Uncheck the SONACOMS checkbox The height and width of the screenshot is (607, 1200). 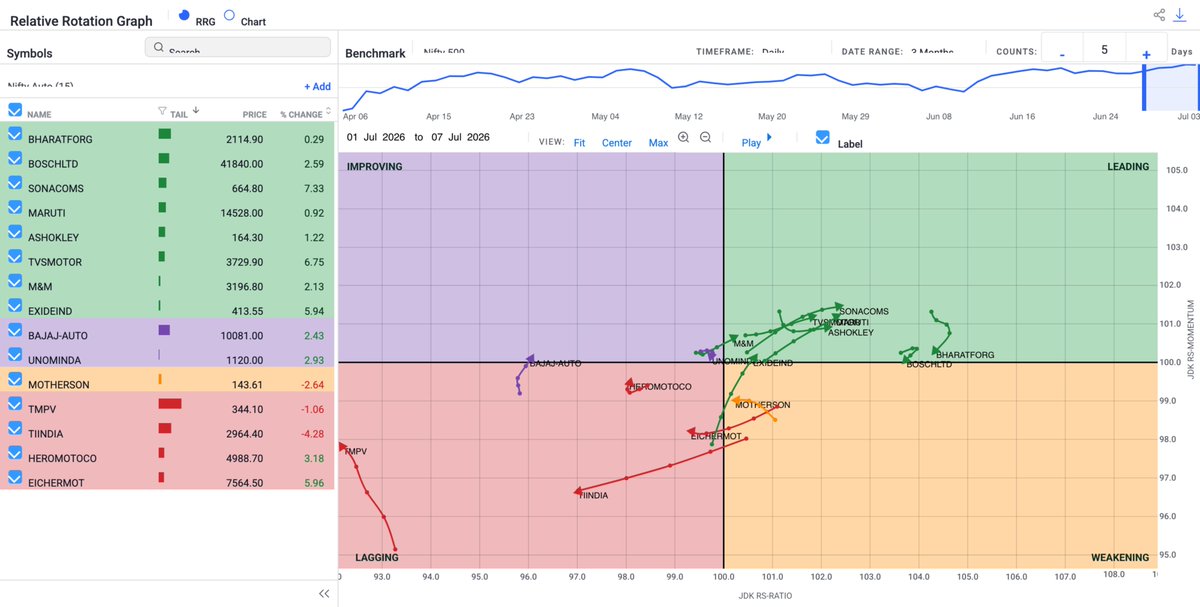pos(15,182)
